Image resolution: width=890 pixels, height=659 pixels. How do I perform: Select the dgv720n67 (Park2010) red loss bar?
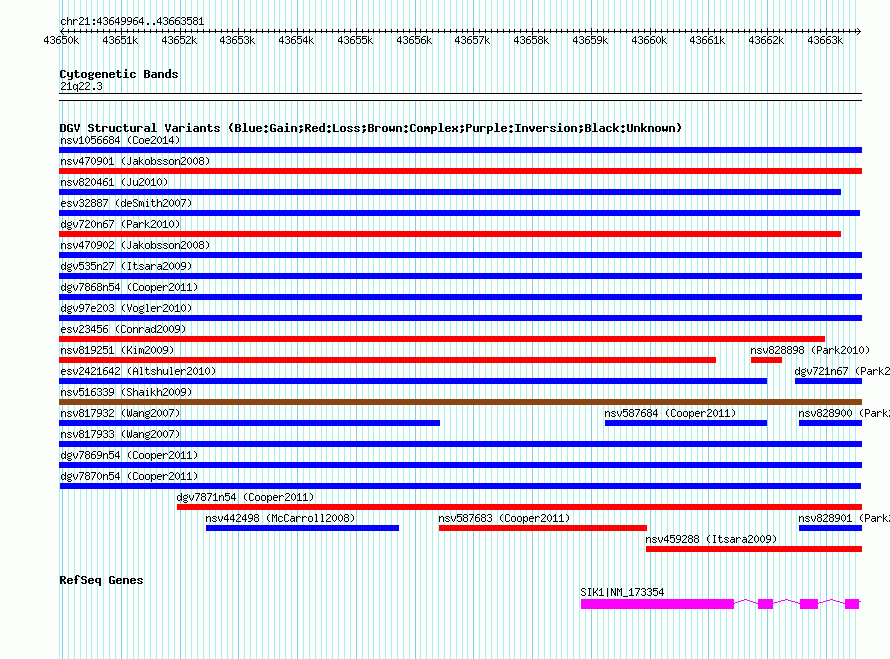(450, 234)
